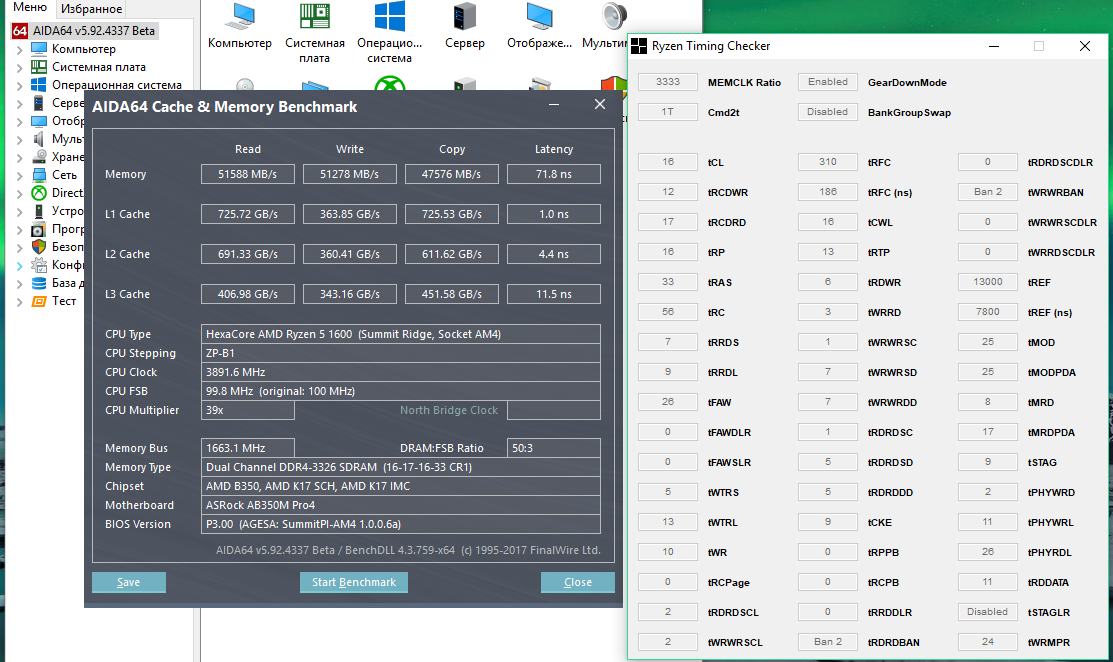This screenshot has width=1113, height=662.
Task: Click the tREF (ns) value 7800
Action: coord(988,311)
